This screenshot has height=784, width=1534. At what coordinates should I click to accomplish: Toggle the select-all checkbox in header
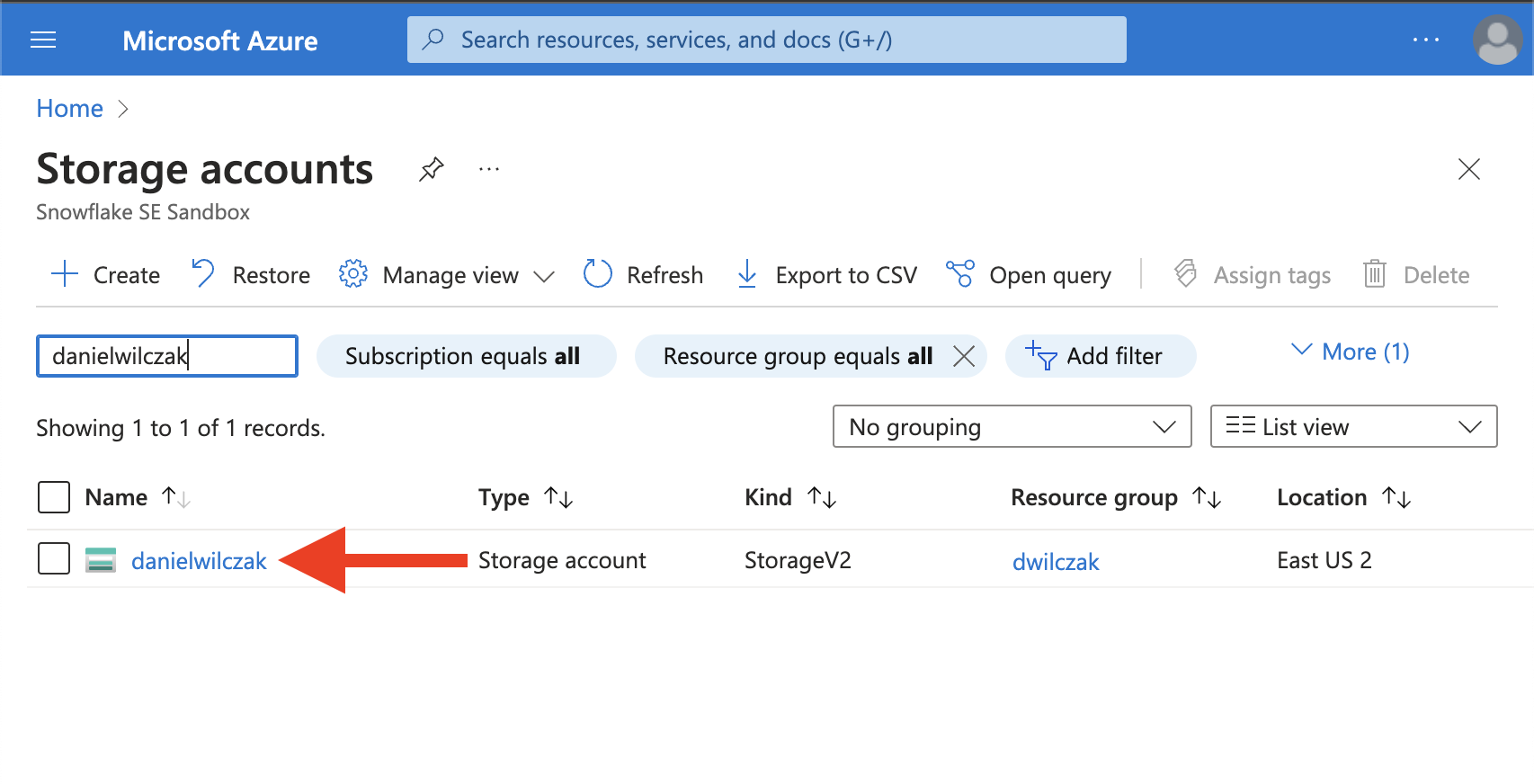pos(54,496)
